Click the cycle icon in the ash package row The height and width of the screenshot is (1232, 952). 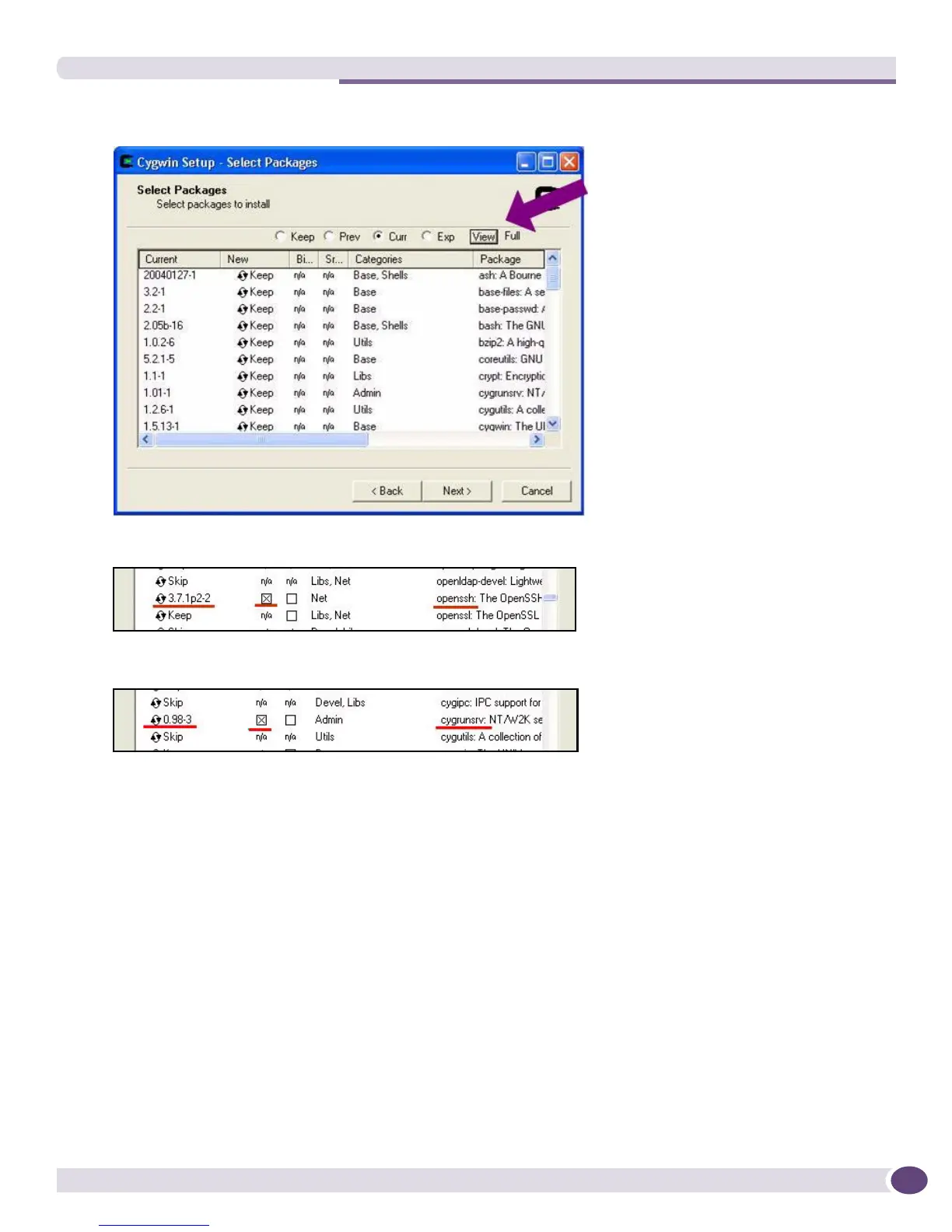point(243,275)
